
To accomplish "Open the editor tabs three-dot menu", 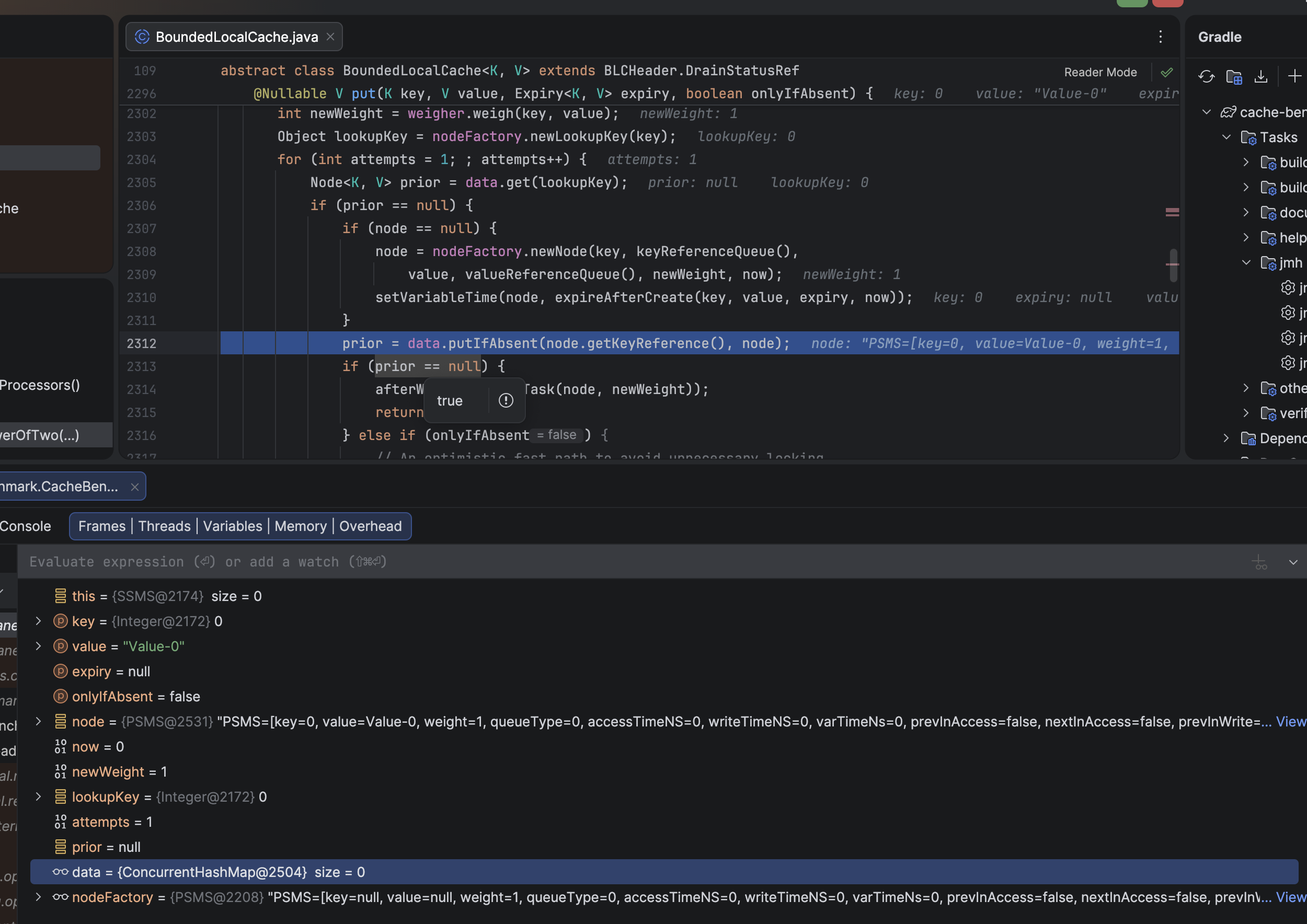I will (x=1160, y=37).
